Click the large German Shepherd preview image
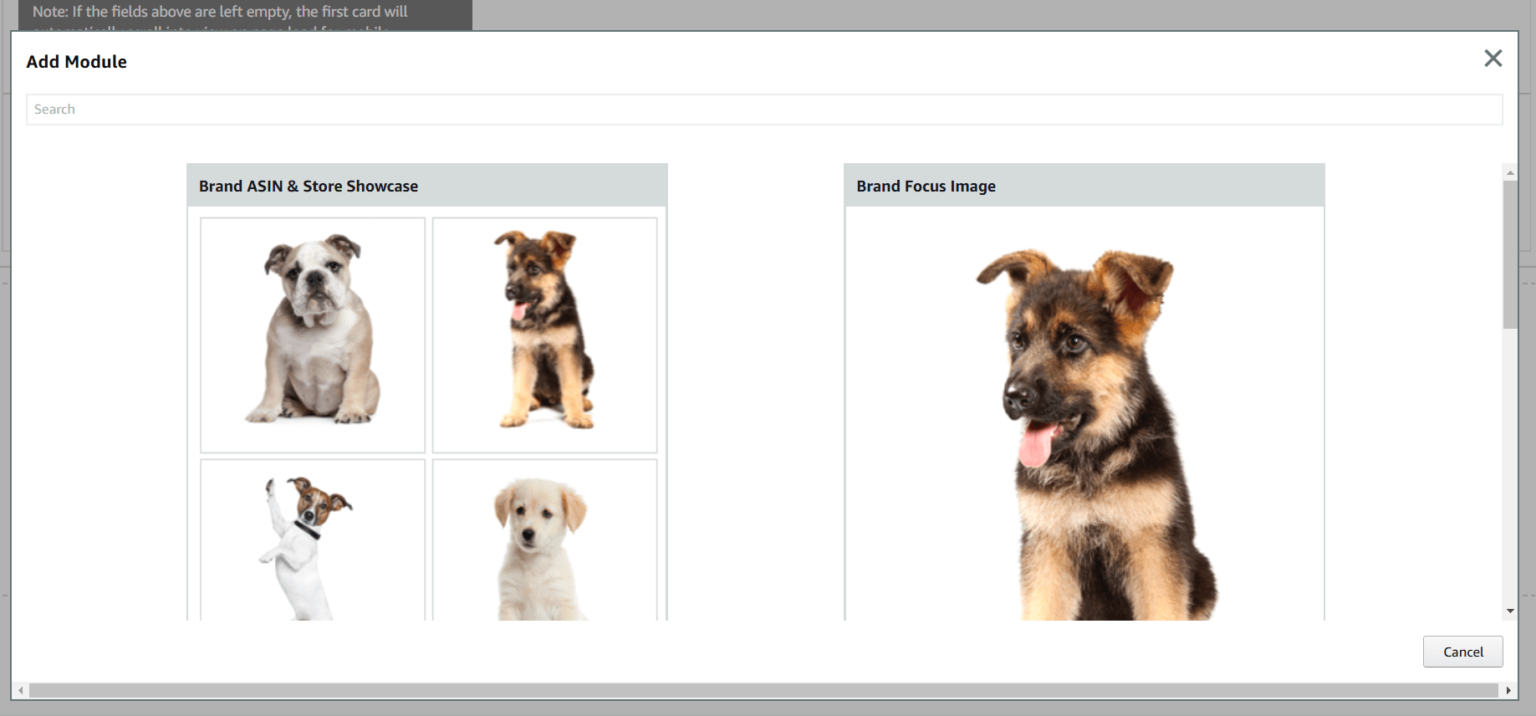Image resolution: width=1536 pixels, height=716 pixels. (1085, 420)
